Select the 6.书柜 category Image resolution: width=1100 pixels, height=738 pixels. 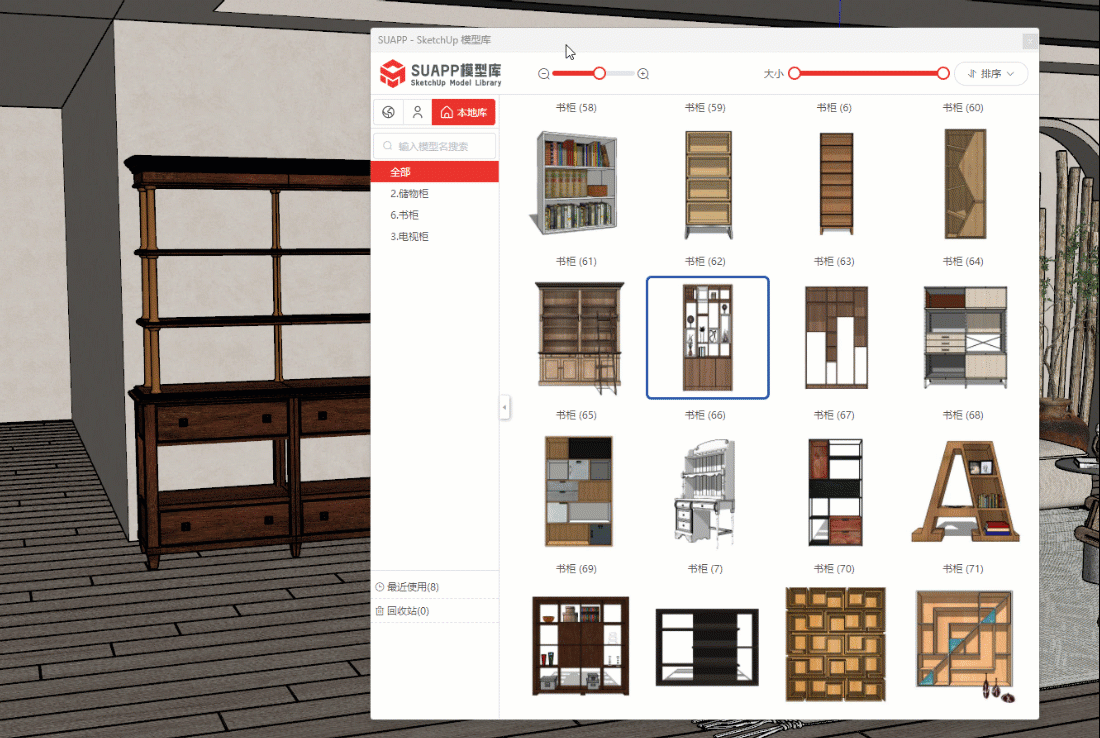[404, 215]
